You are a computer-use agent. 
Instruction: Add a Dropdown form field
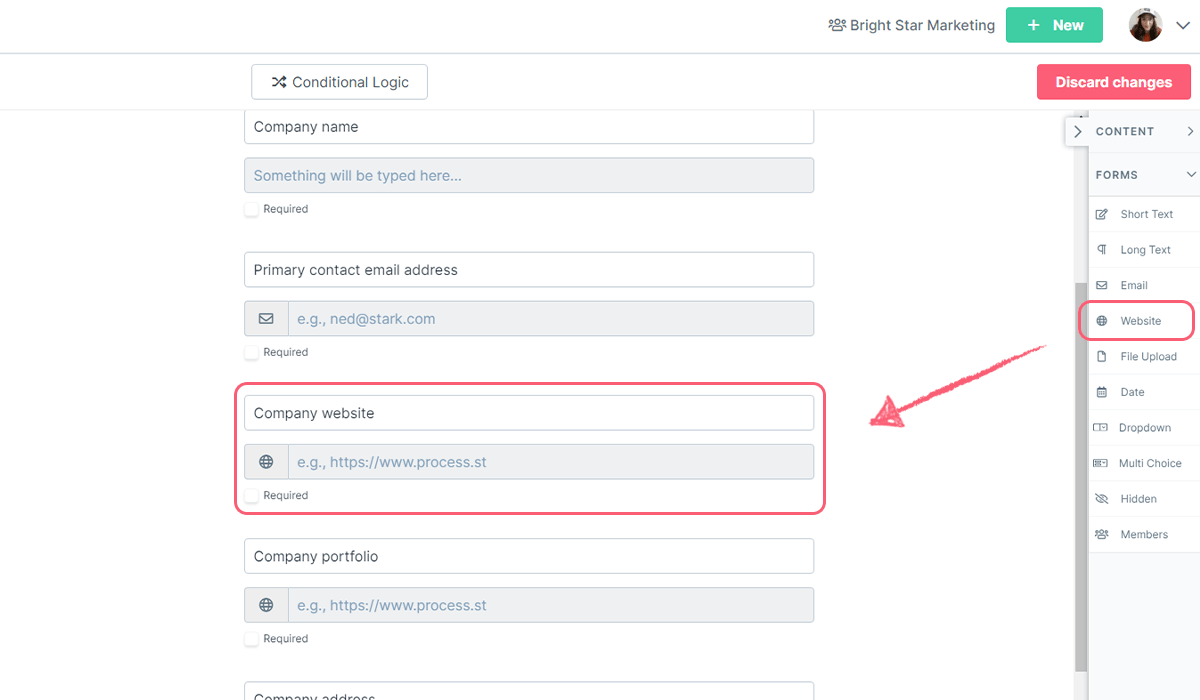(1144, 428)
